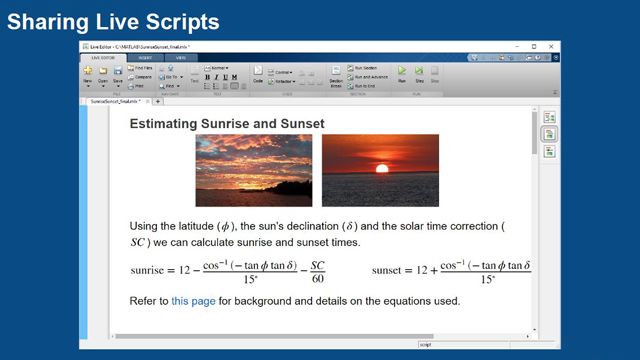640x360 pixels.
Task: Show output on right view
Action: click(549, 118)
